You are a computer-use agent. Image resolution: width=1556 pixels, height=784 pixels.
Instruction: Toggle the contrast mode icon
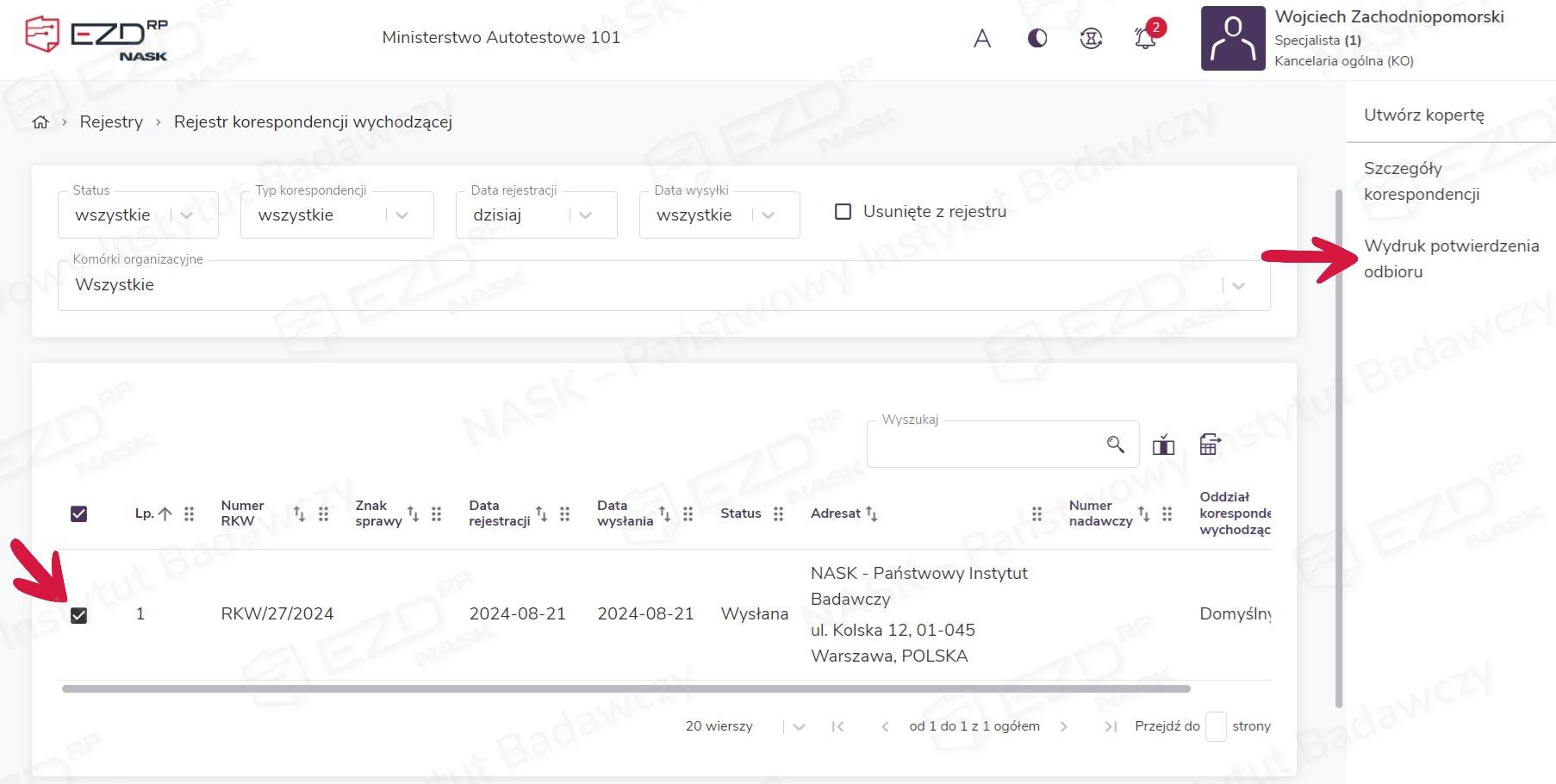pyautogui.click(x=1037, y=38)
